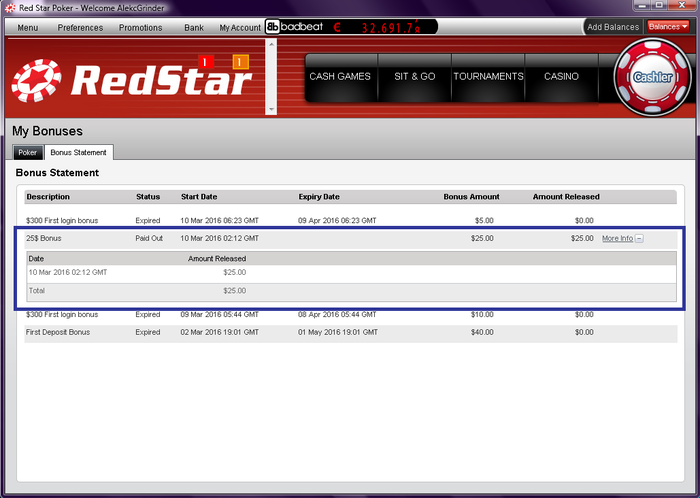
Task: Open the TOURNAMENTS lobby
Action: tap(488, 77)
